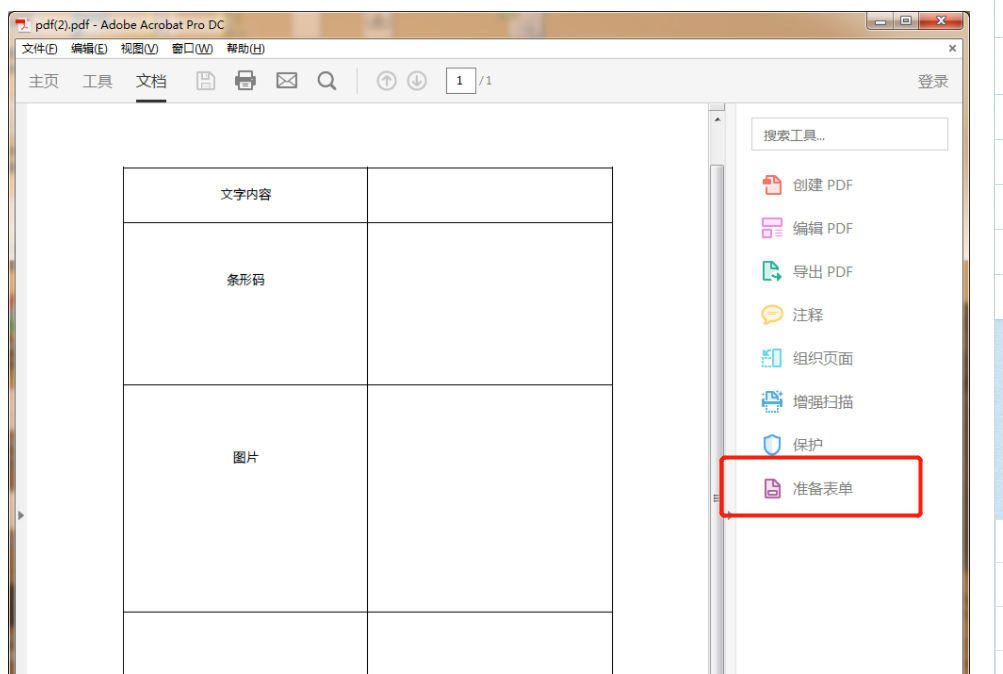Maximize the Acrobat window

coord(906,21)
